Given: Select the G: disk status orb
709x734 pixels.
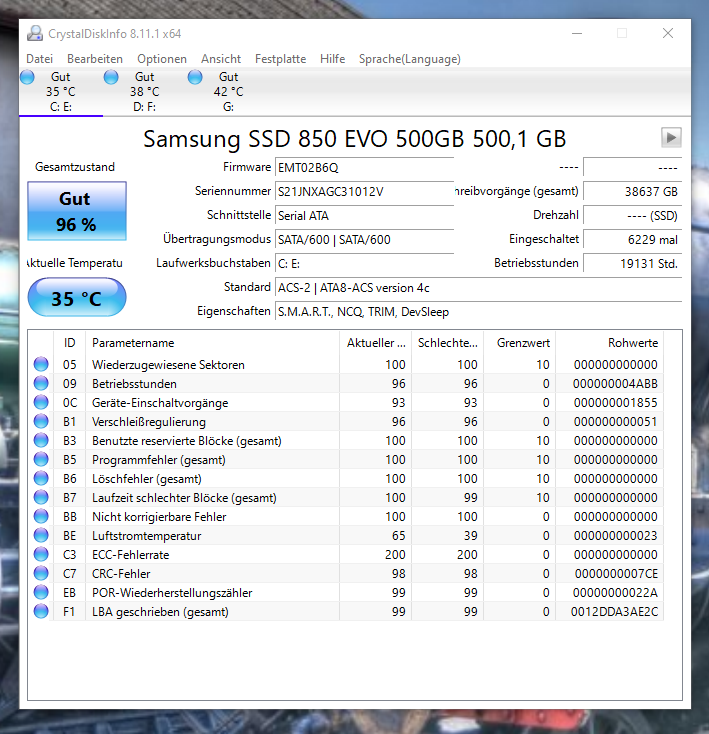Looking at the screenshot, I should coord(195,77).
